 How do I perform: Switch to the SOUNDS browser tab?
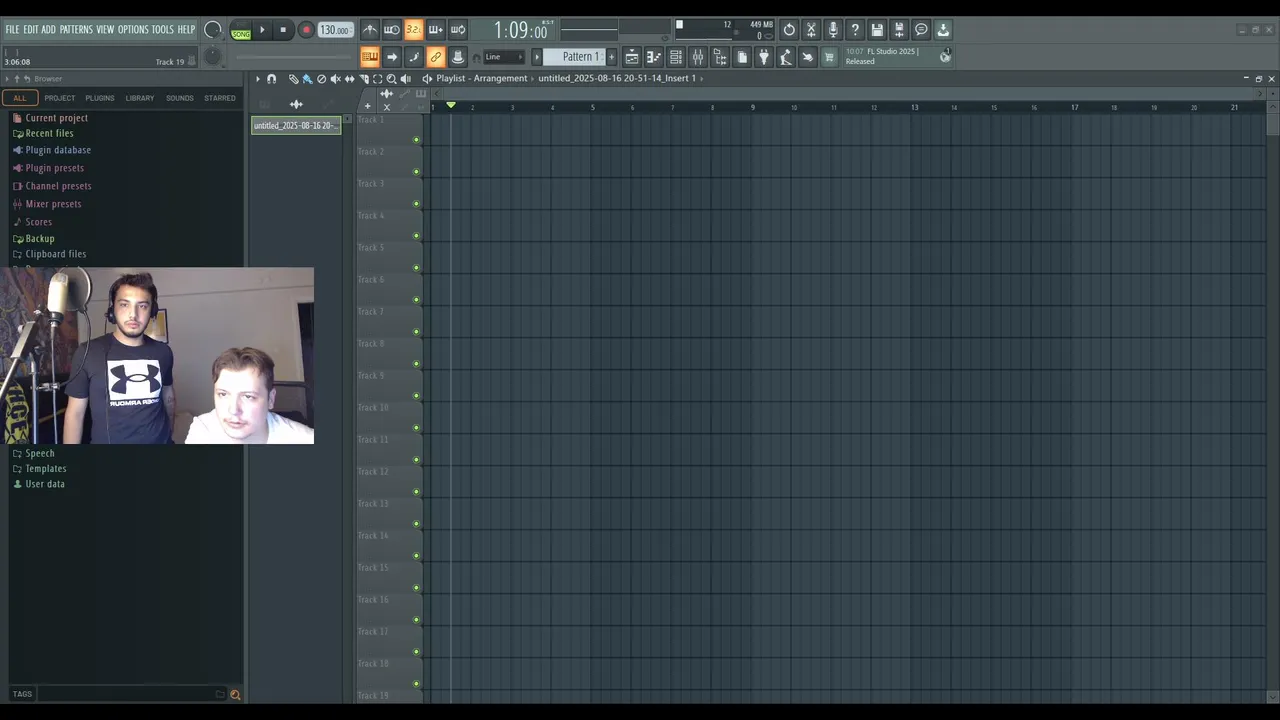180,98
